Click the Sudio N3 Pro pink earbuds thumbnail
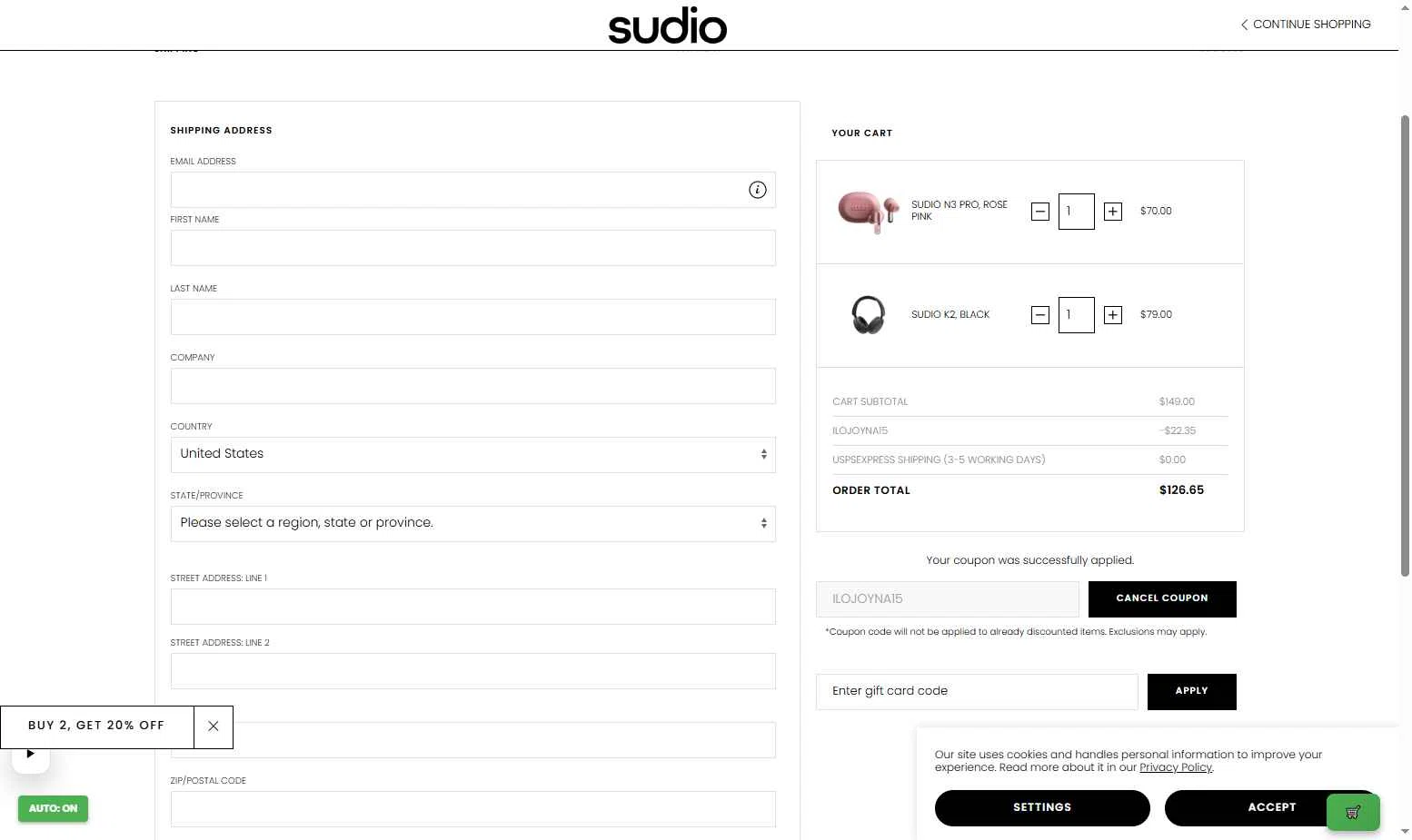The width and height of the screenshot is (1412, 840). click(x=868, y=212)
